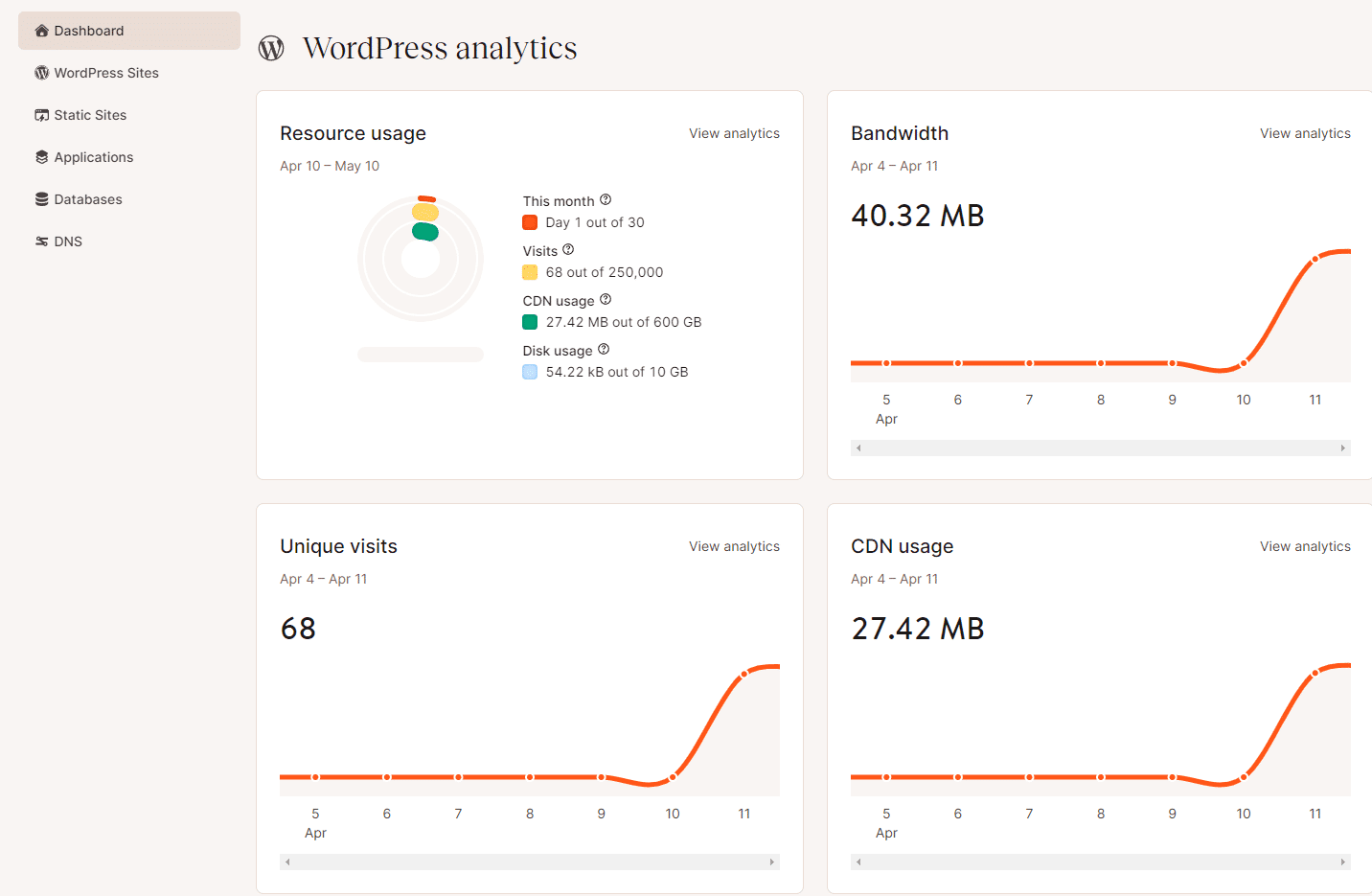Screen dimensions: 1372x896
Task: Open View analytics for Resource usage
Action: tap(734, 133)
